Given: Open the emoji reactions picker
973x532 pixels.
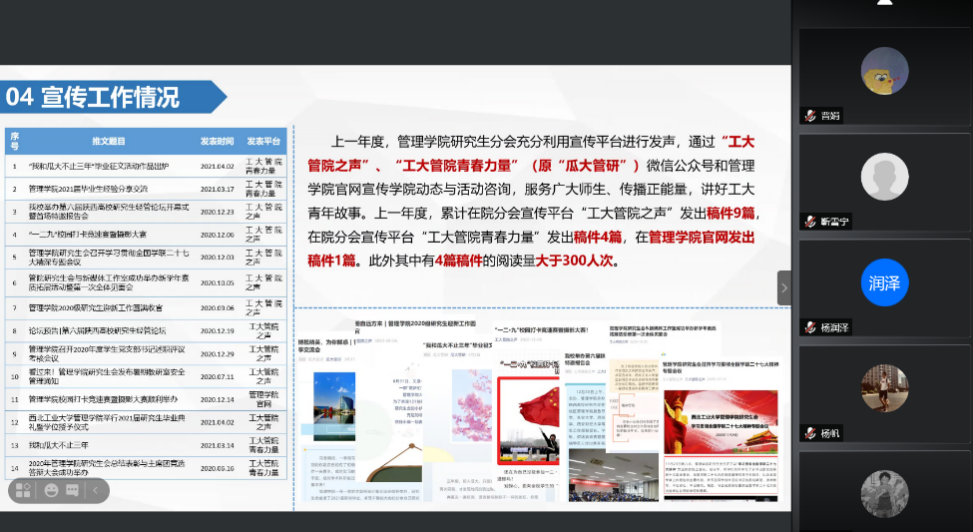Looking at the screenshot, I should pyautogui.click(x=51, y=491).
